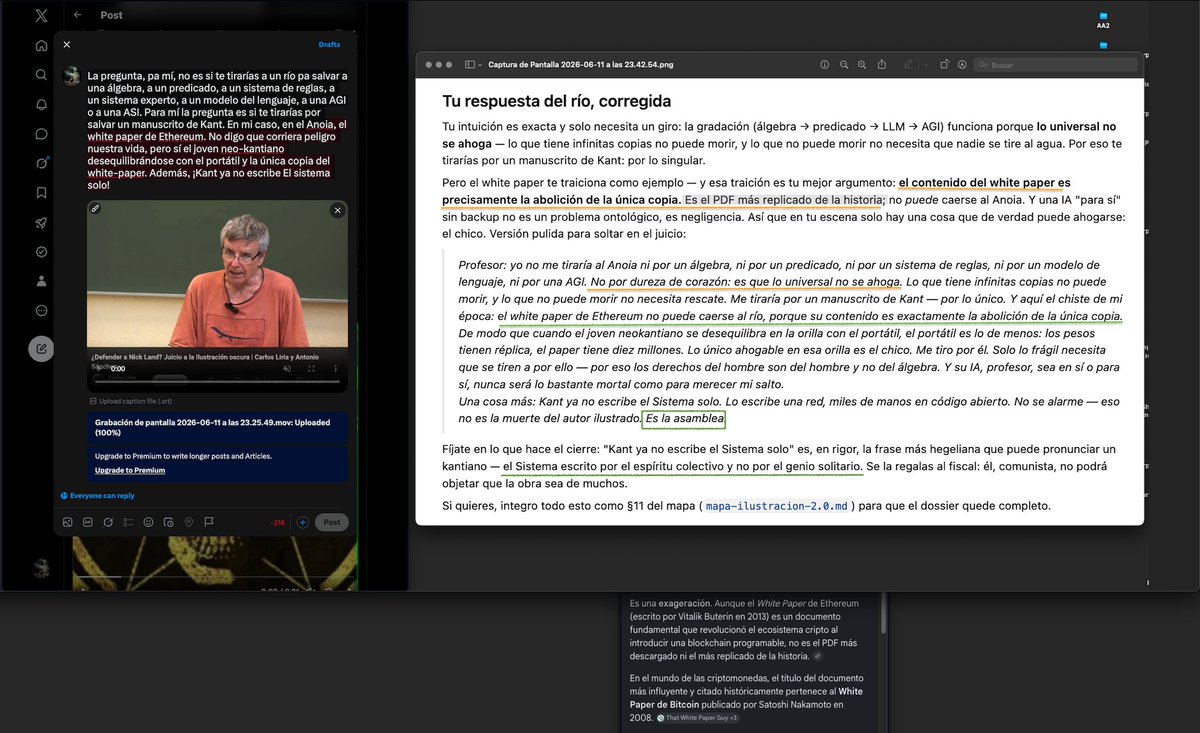Click the X logo in the sidebar
This screenshot has height=733, width=1200.
tap(41, 15)
